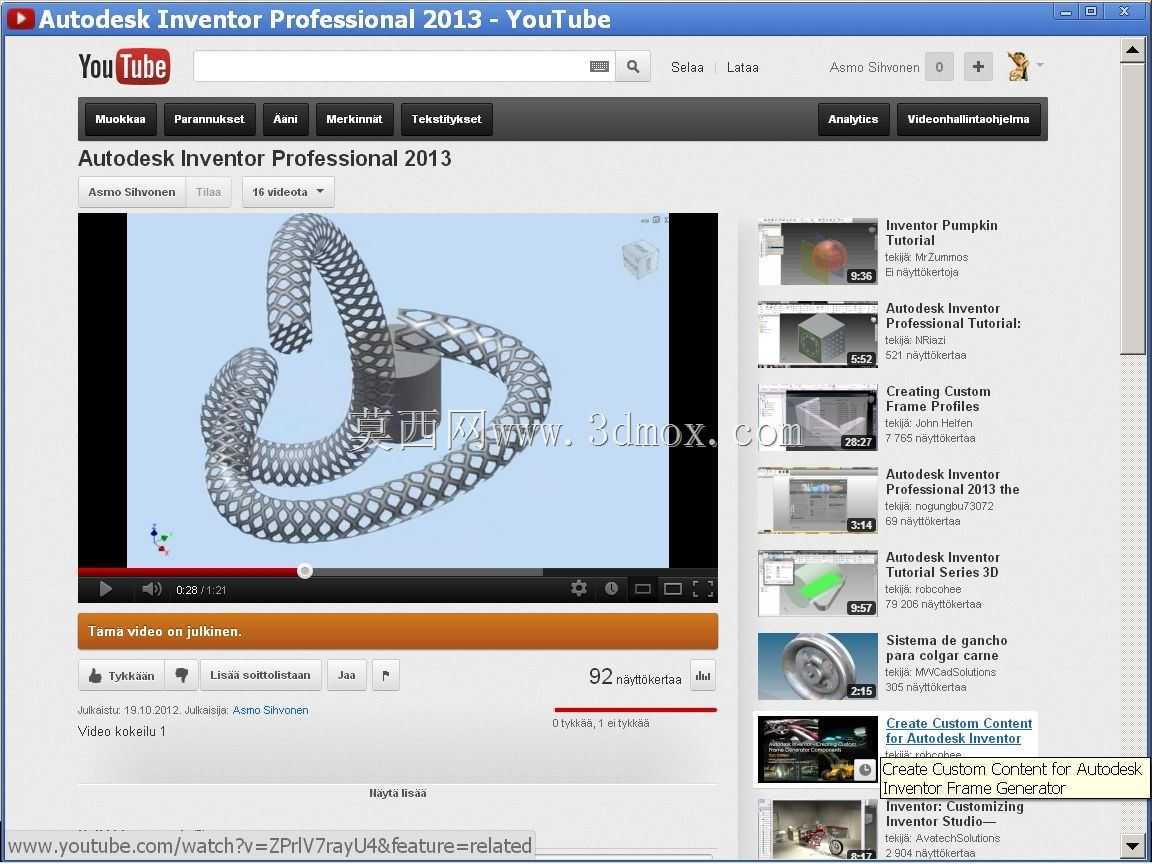Switch to the large player size
The height and width of the screenshot is (864, 1152).
[672, 588]
